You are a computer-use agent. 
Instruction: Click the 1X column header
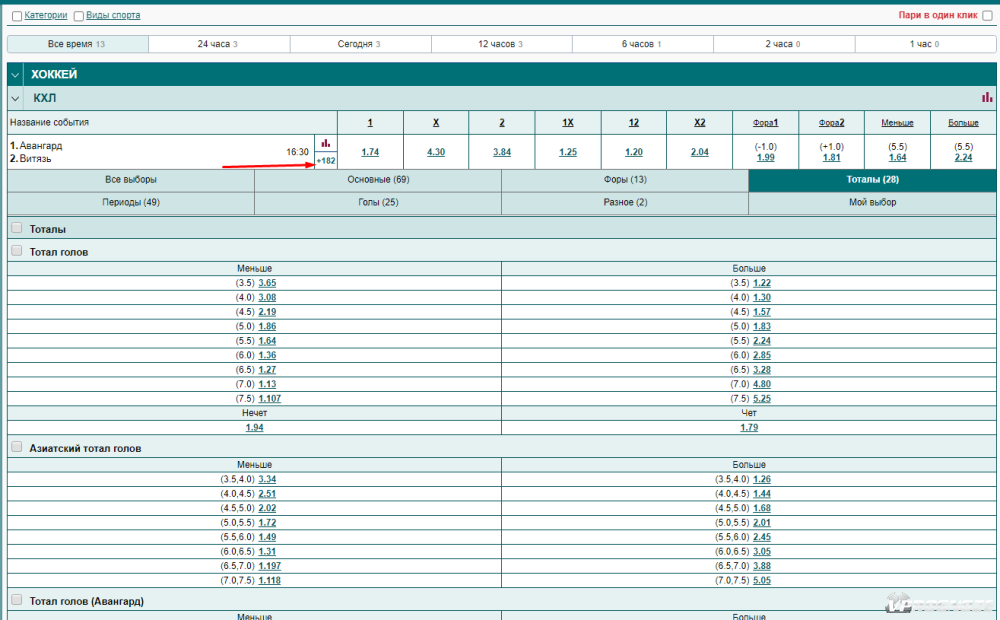pyautogui.click(x=568, y=123)
